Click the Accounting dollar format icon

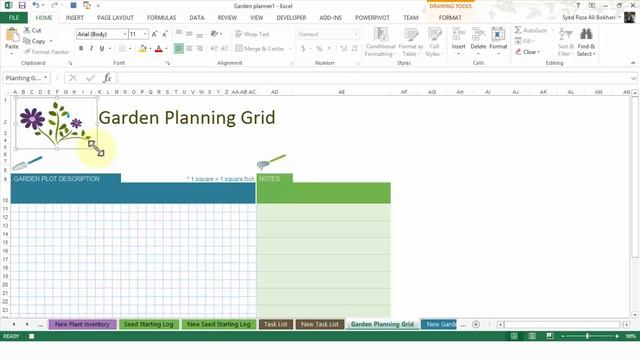pos(303,49)
